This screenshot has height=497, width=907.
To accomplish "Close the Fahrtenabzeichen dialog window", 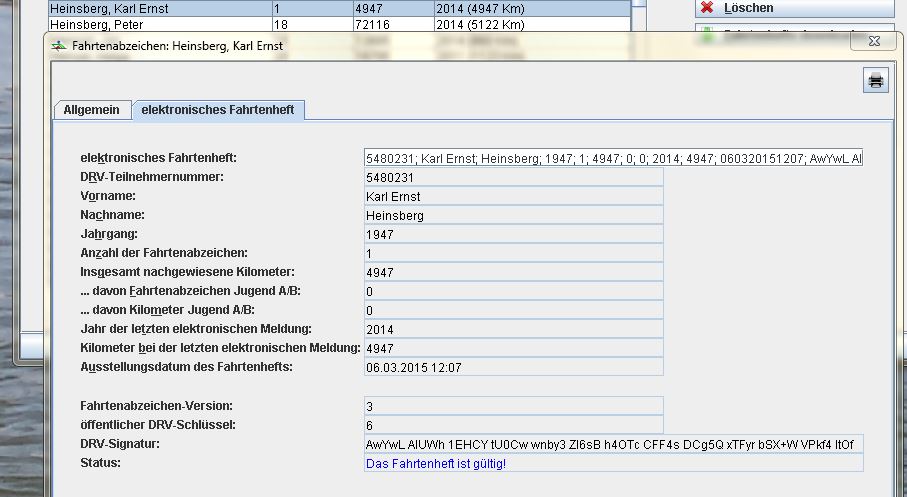I will [x=875, y=42].
